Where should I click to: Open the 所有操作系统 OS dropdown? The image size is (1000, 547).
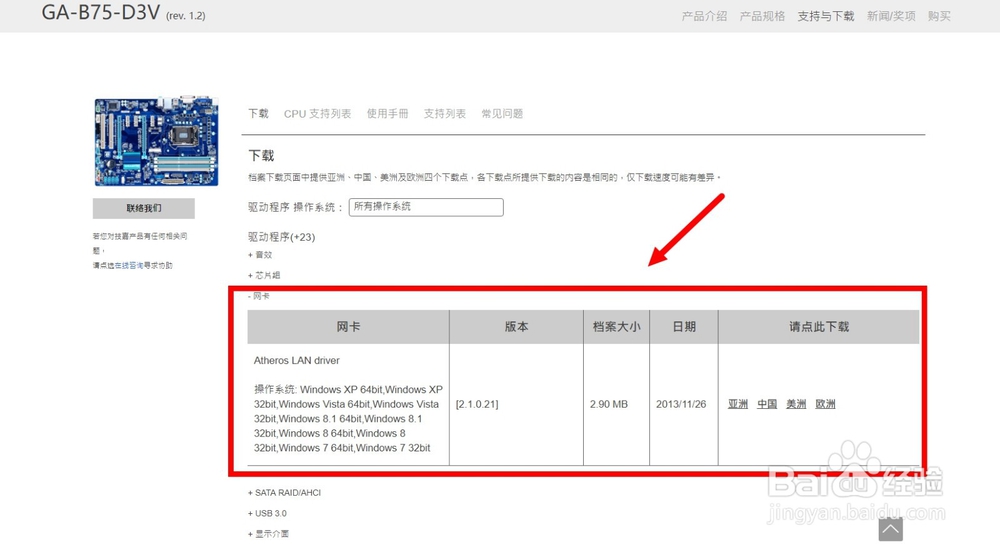point(426,207)
